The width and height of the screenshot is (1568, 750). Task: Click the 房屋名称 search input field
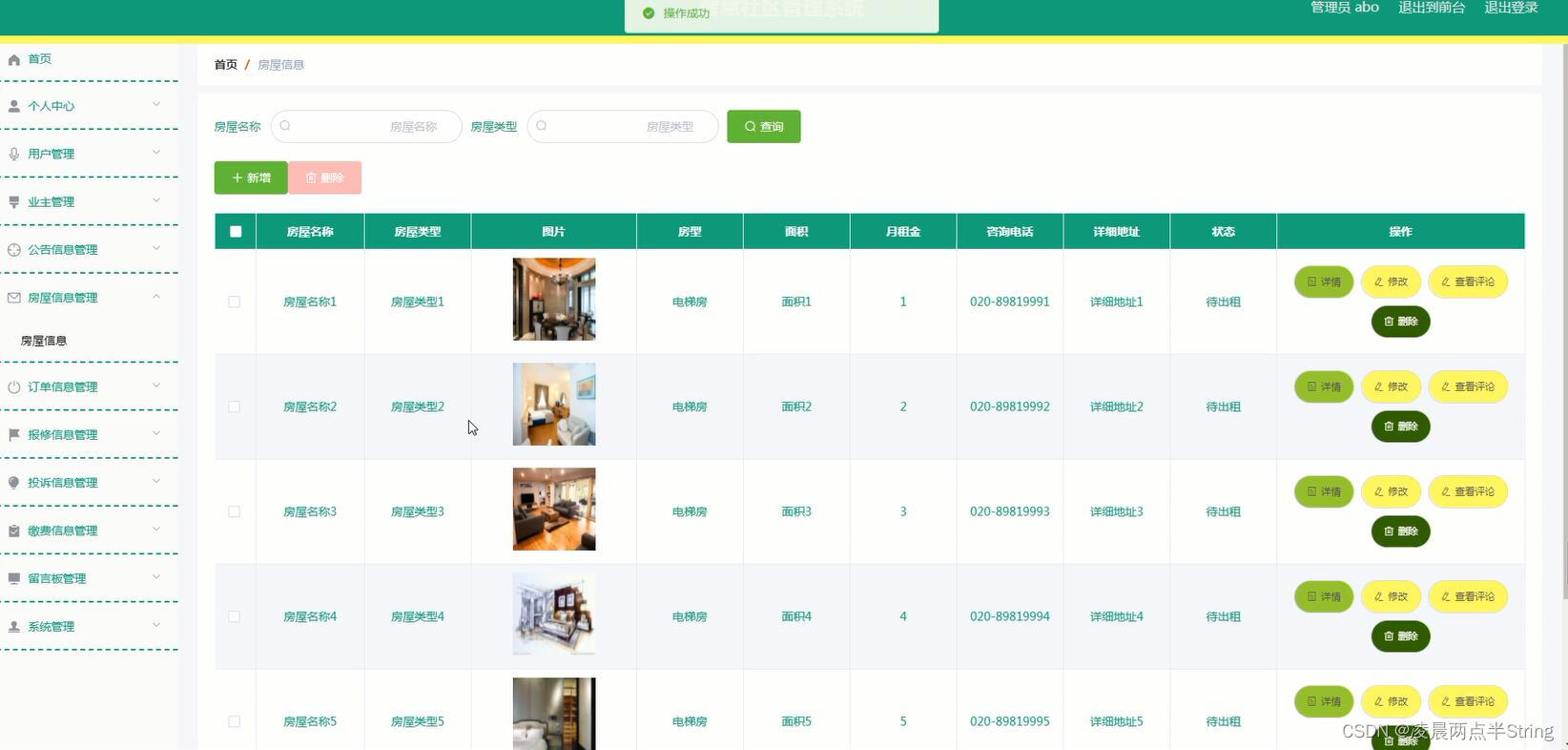pos(366,126)
